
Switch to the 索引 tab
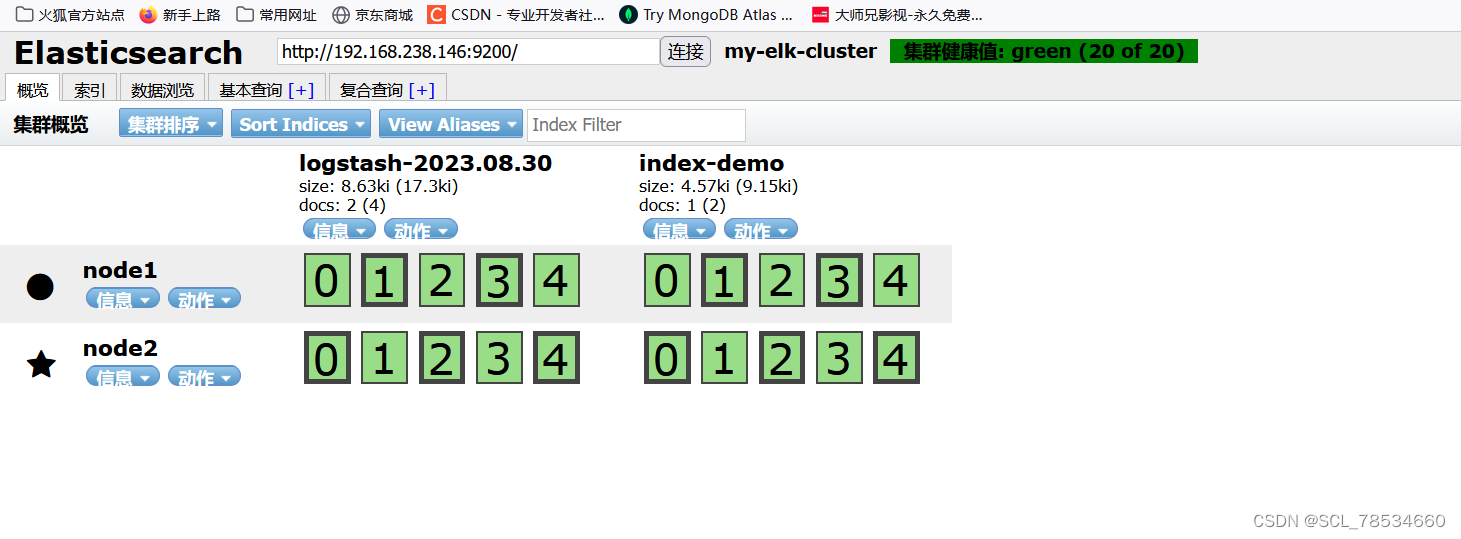click(x=90, y=89)
